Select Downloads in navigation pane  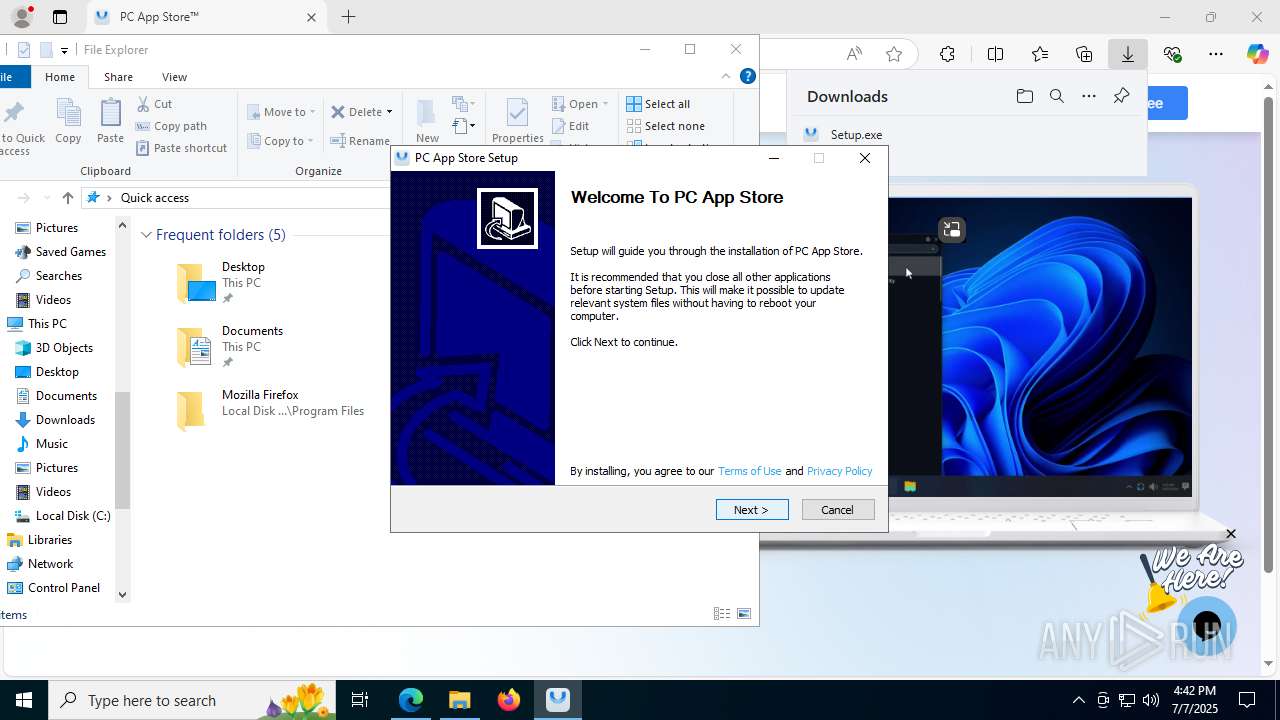[56, 420]
